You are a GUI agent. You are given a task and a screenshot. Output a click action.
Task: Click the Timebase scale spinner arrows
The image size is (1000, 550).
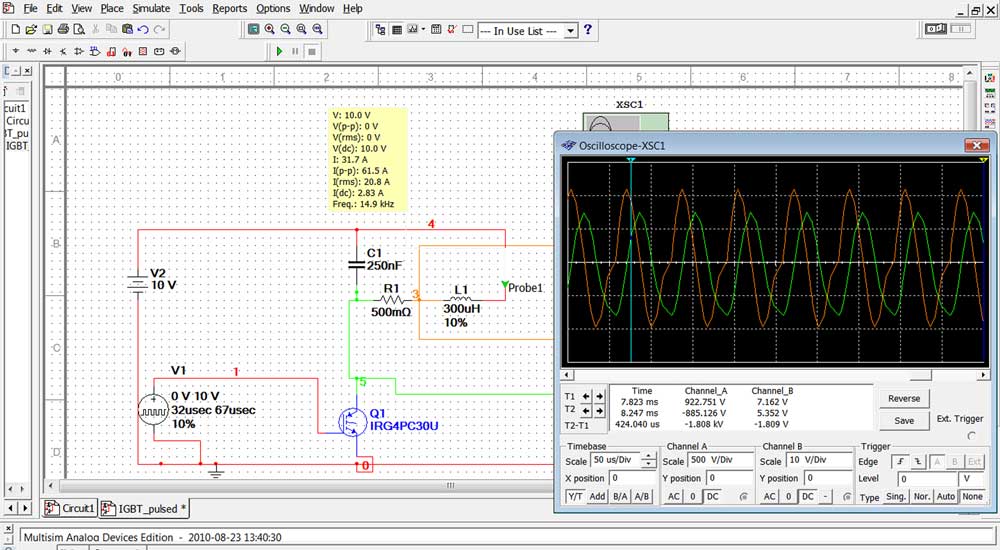pyautogui.click(x=649, y=461)
